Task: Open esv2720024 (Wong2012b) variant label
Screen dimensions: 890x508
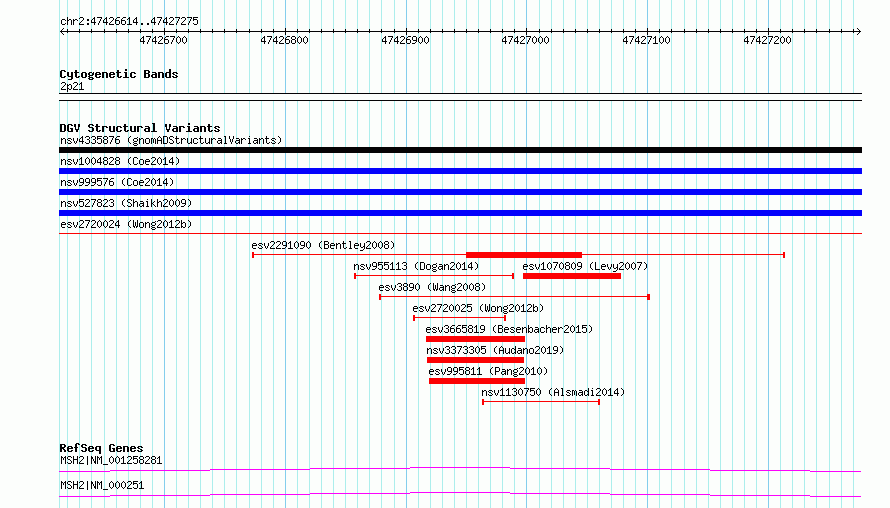Action: pos(126,224)
